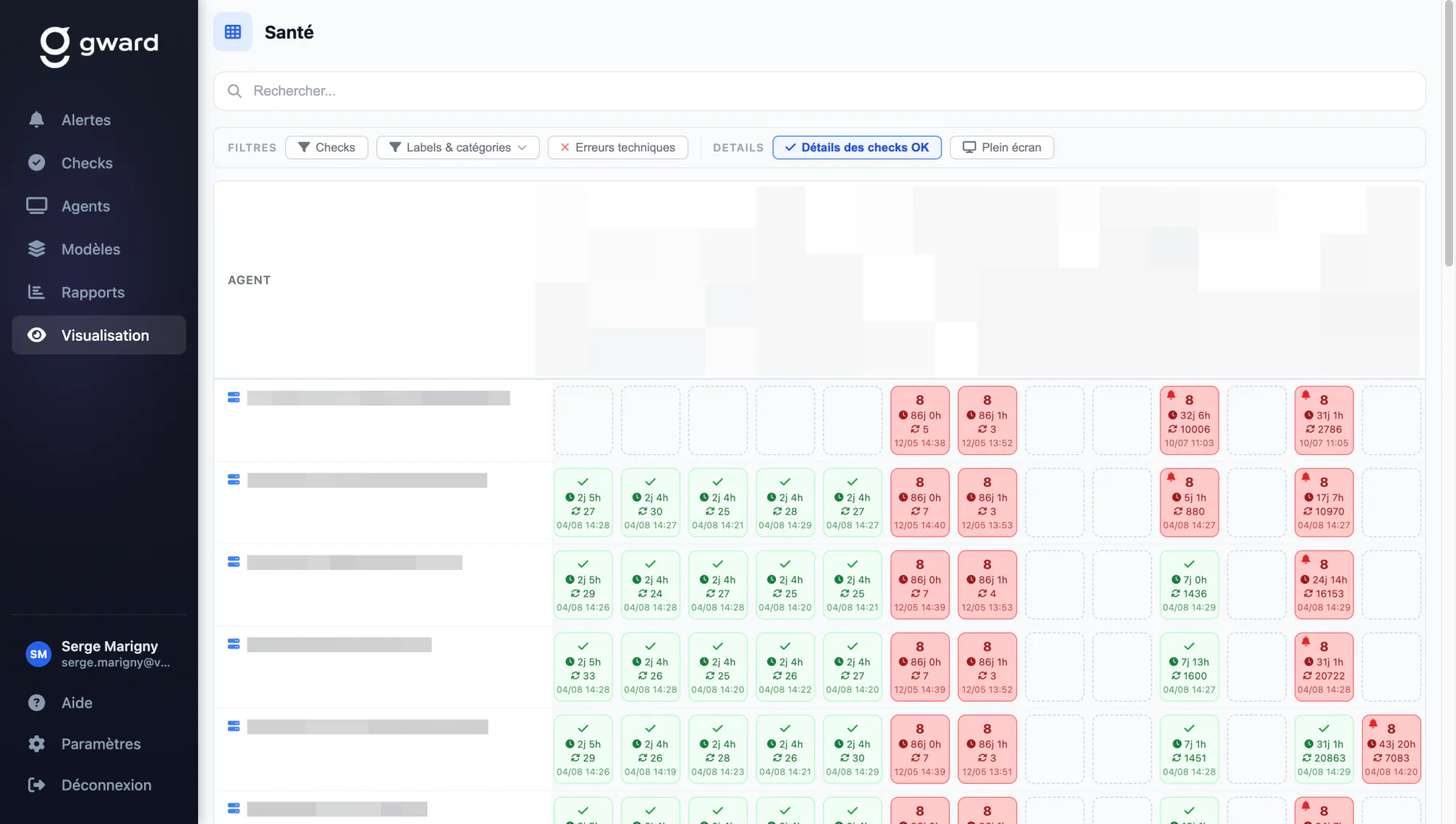Click the server icon of the 32j 6h row
This screenshot has width=1456, height=824.
pyautogui.click(x=234, y=397)
